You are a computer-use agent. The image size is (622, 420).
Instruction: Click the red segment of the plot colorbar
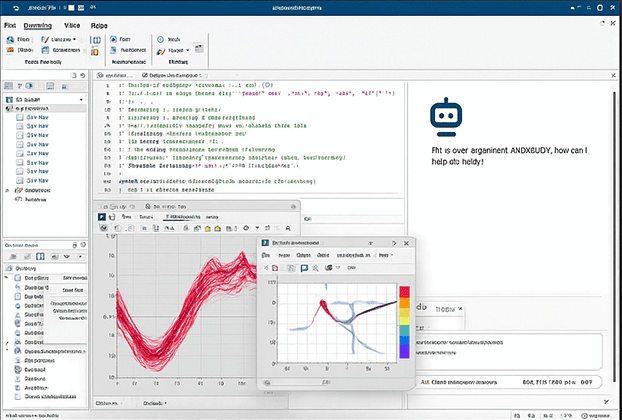(404, 292)
